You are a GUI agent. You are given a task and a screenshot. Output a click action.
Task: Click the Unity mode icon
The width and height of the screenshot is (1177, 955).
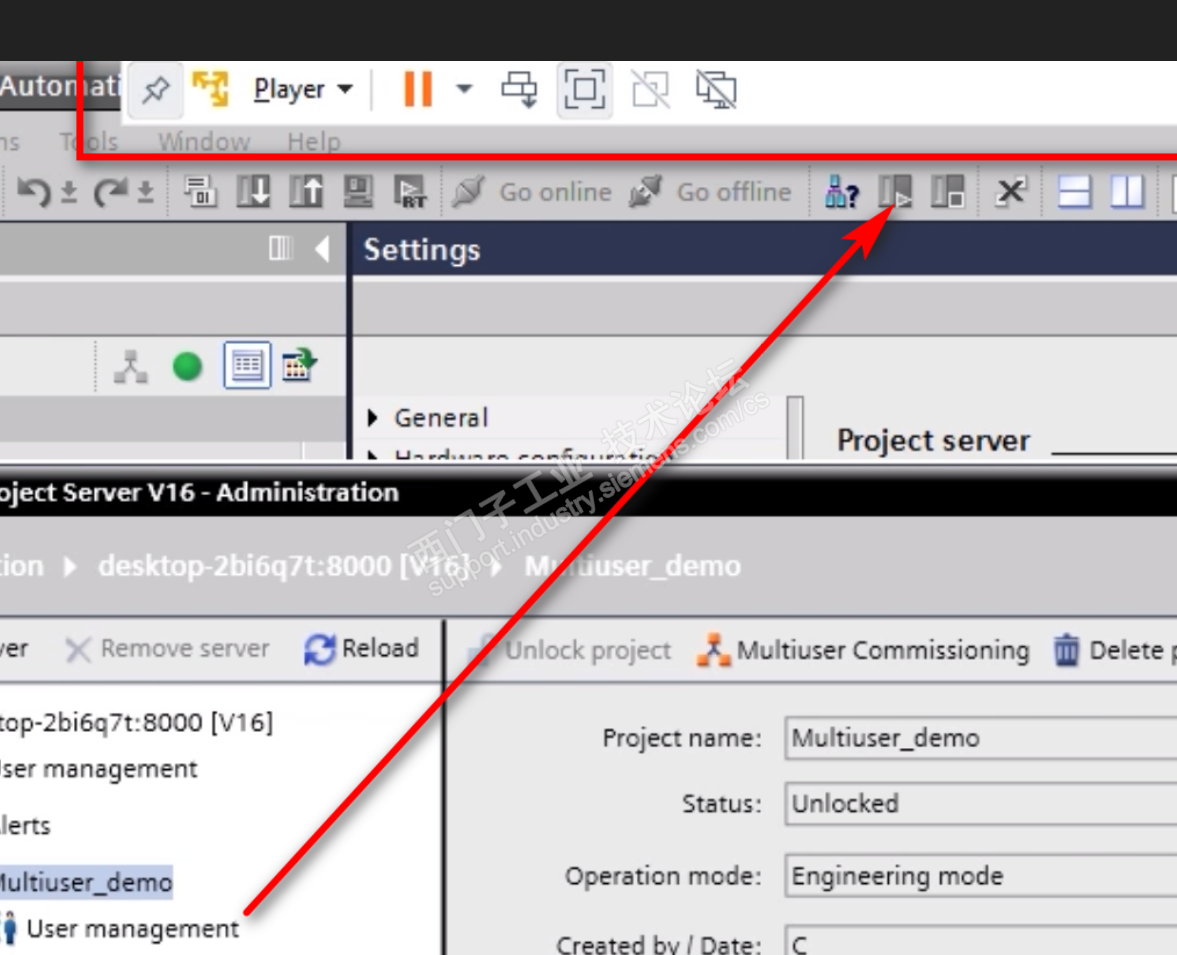point(650,89)
